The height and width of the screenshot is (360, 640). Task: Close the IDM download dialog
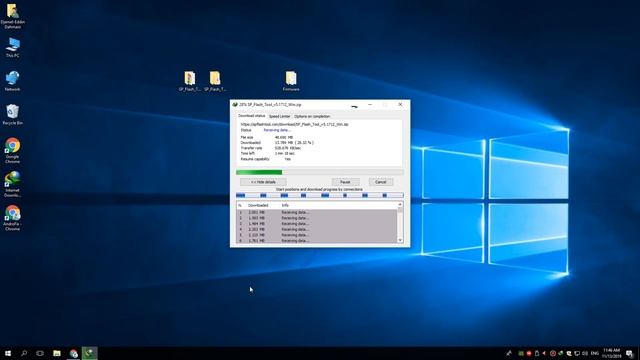[x=400, y=104]
